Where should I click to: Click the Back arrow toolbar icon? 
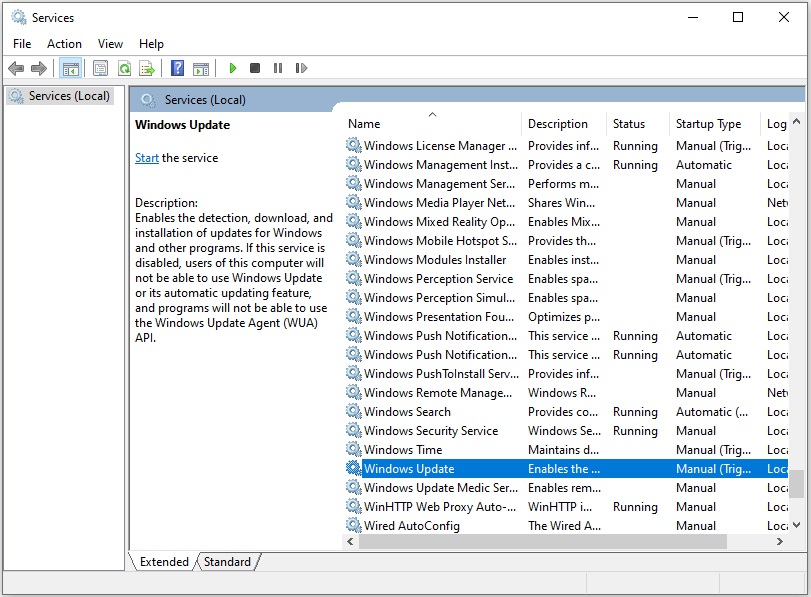[x=16, y=68]
